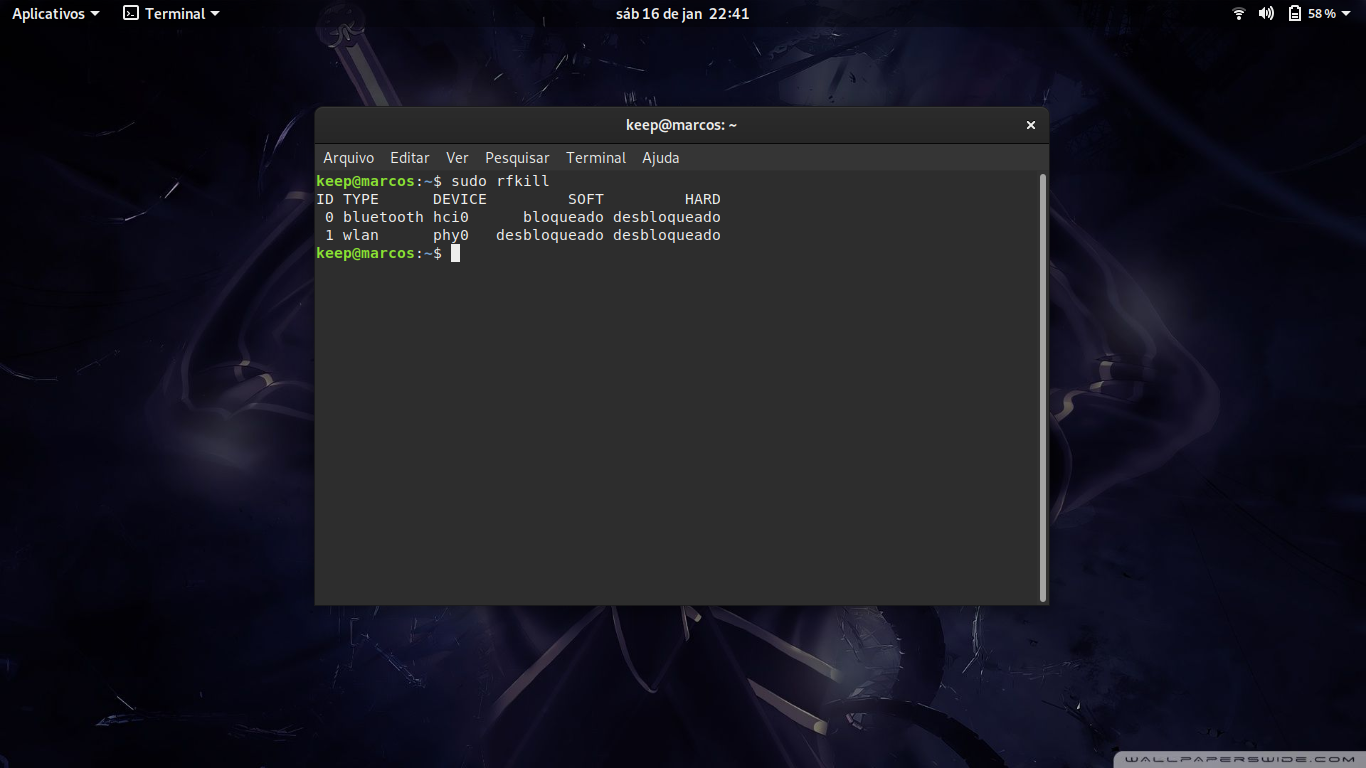Click the bloqueado soft status of bluetooth
1366x768 pixels.
pos(563,217)
